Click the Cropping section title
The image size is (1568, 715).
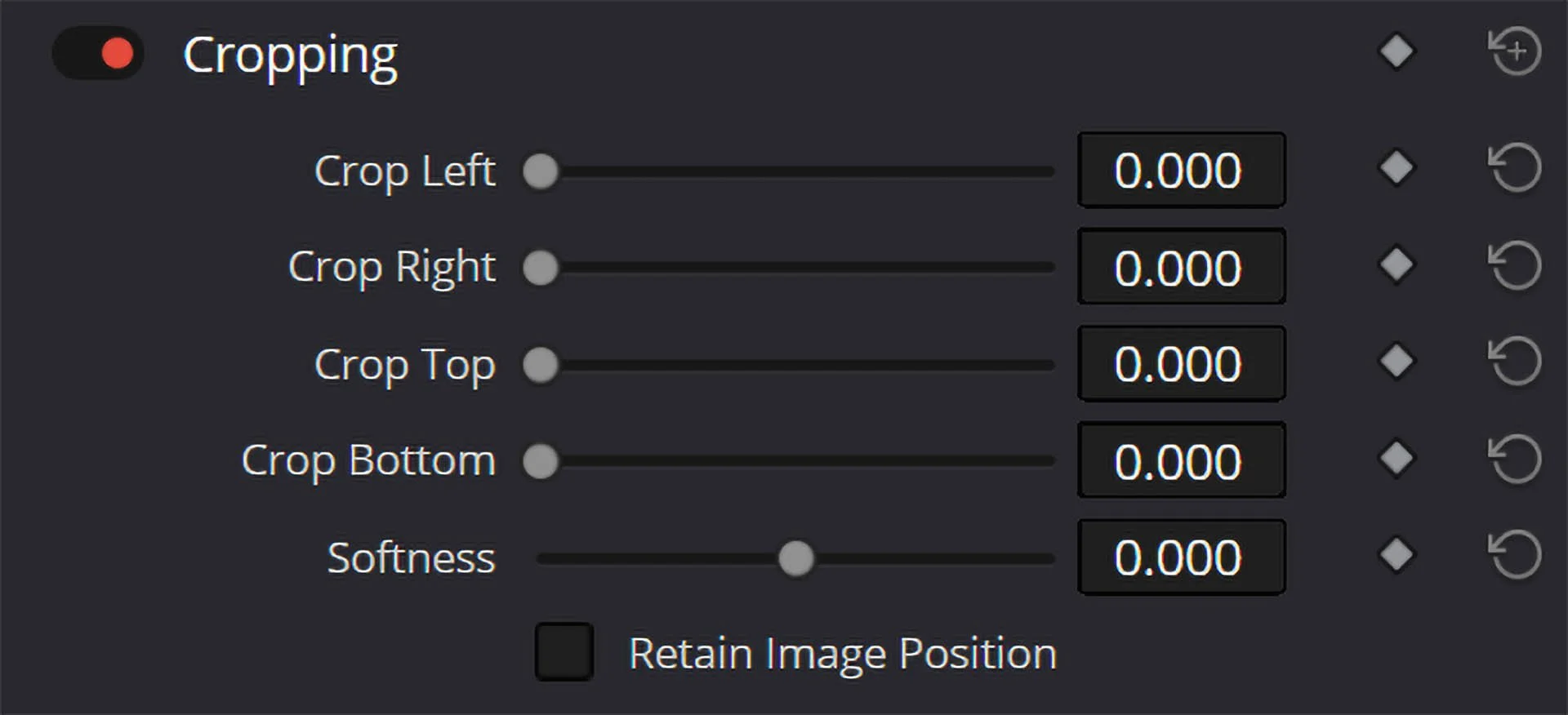coord(290,57)
